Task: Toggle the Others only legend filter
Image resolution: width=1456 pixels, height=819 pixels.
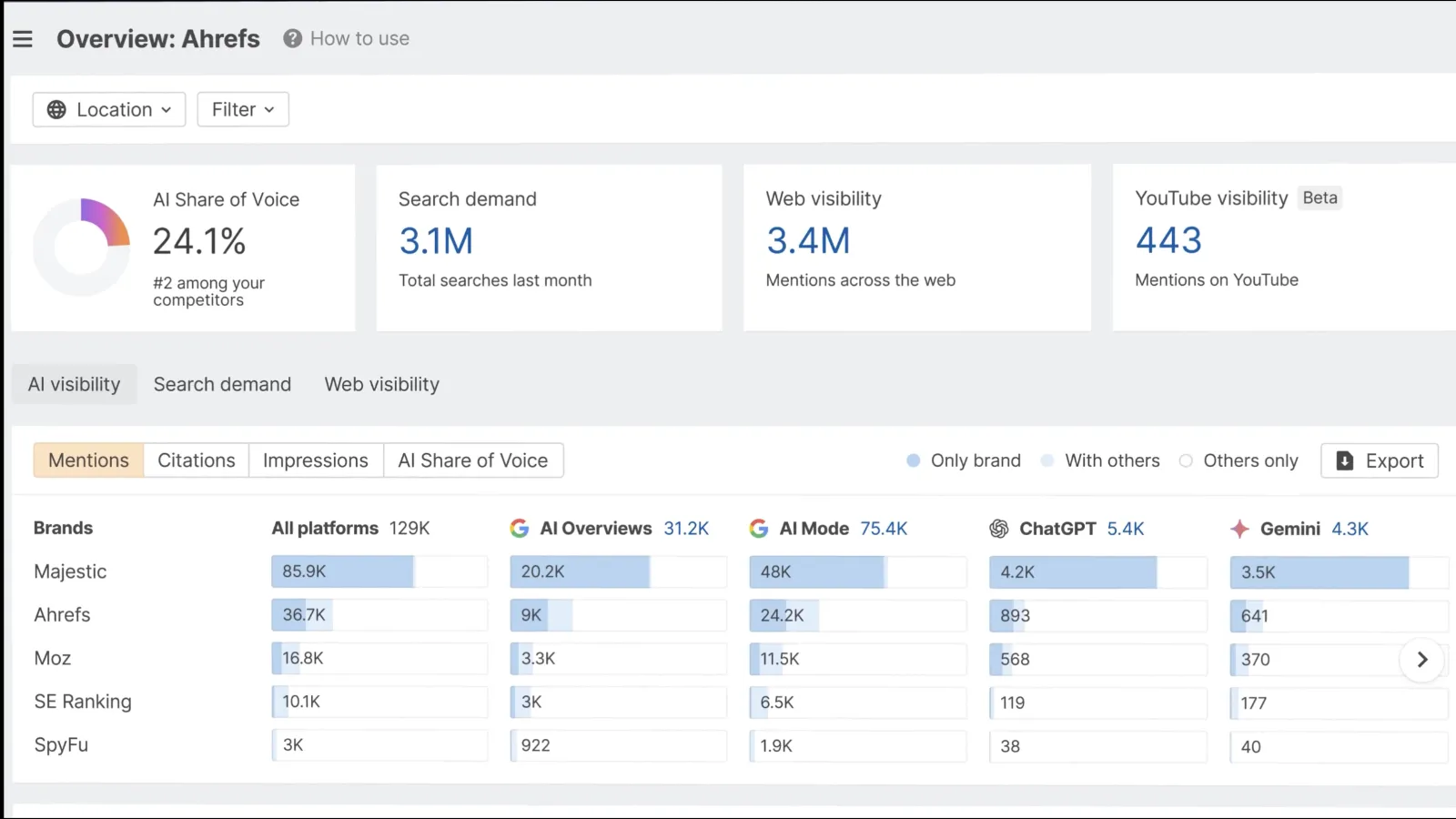Action: tap(1239, 460)
